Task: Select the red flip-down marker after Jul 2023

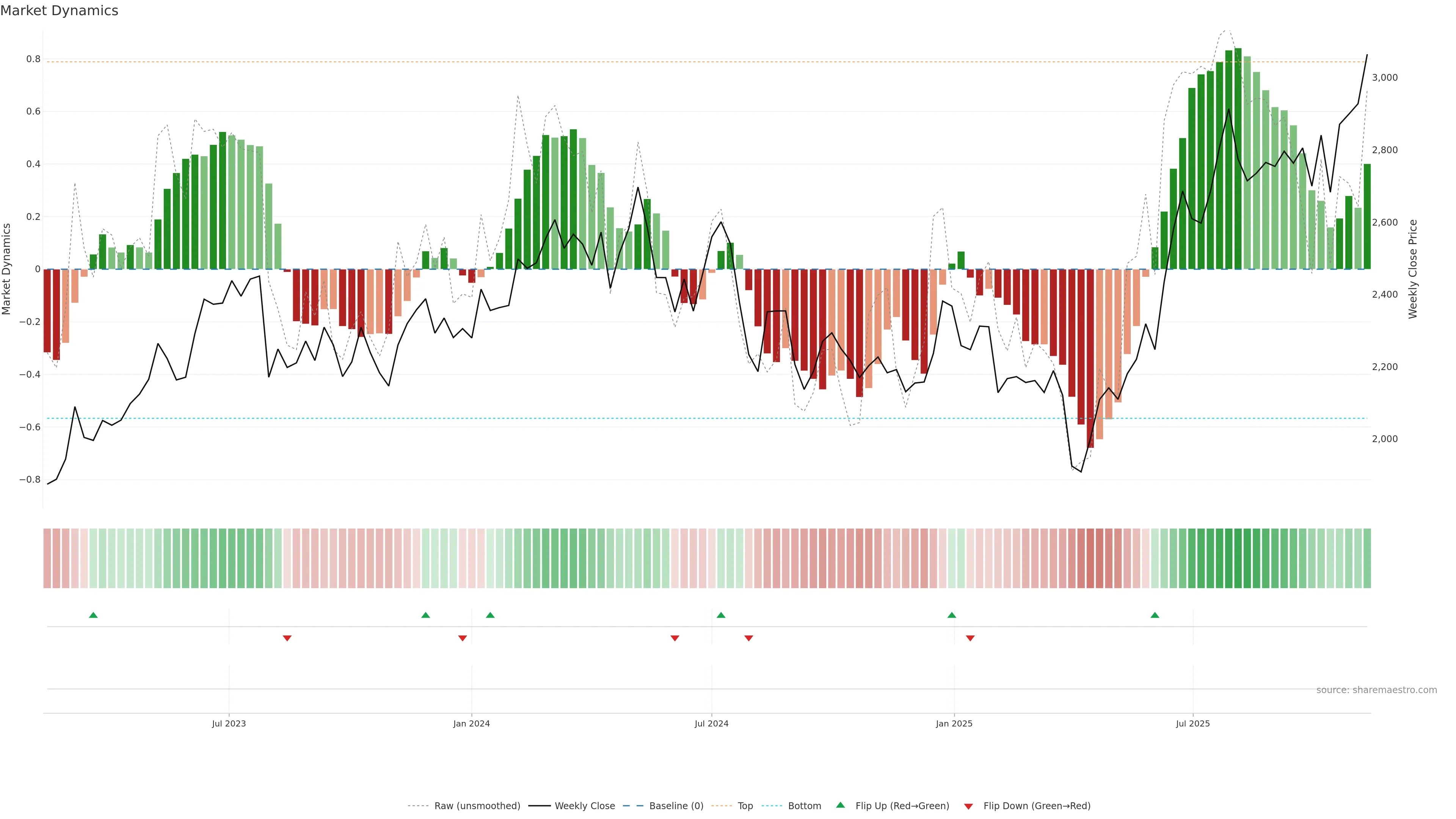Action: (x=287, y=638)
